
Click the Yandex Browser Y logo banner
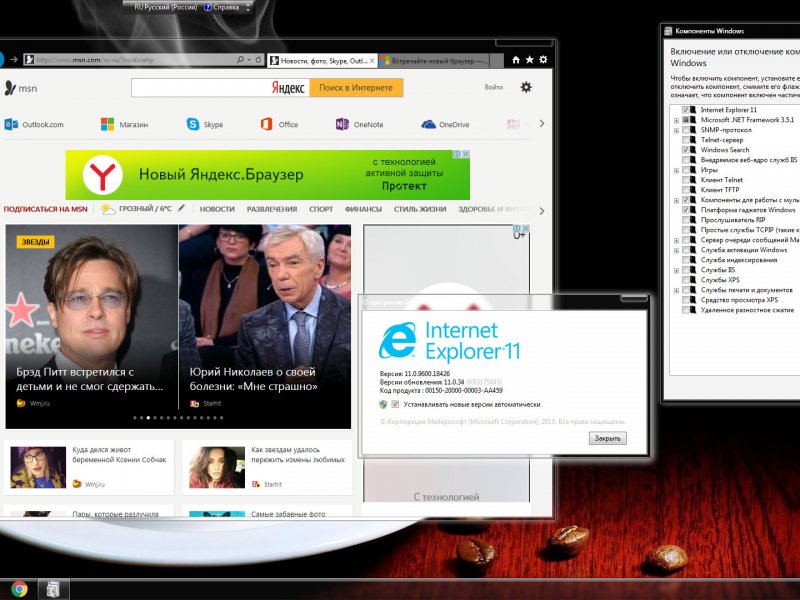coord(103,175)
